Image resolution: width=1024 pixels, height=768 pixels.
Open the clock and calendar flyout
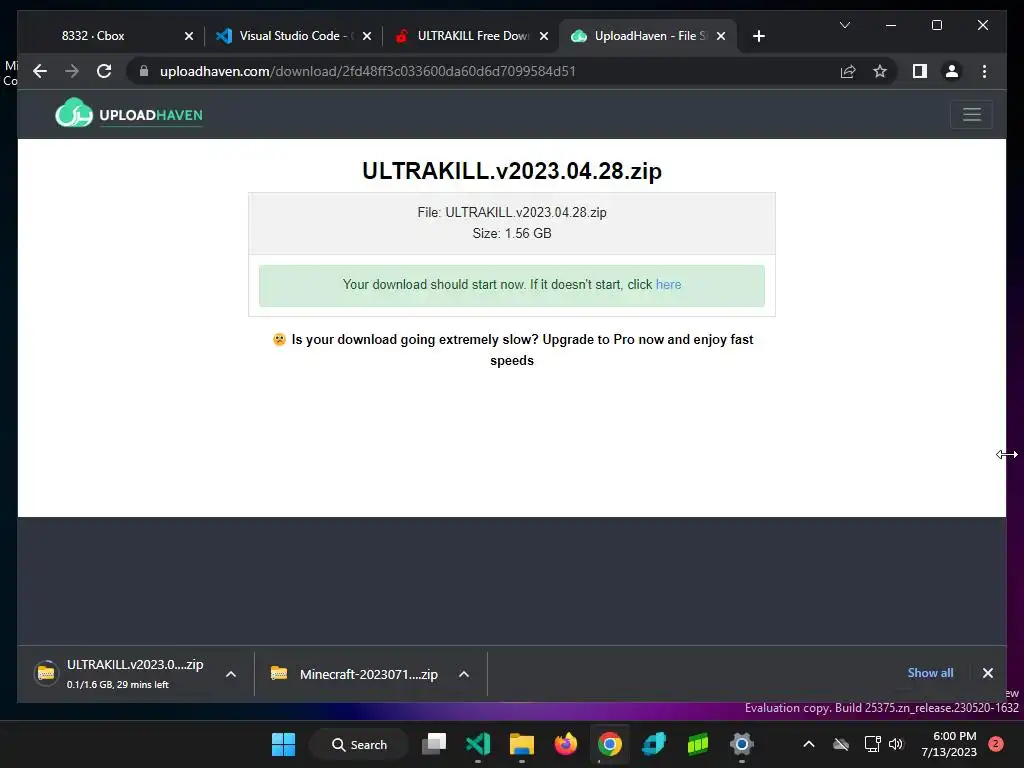coord(949,744)
